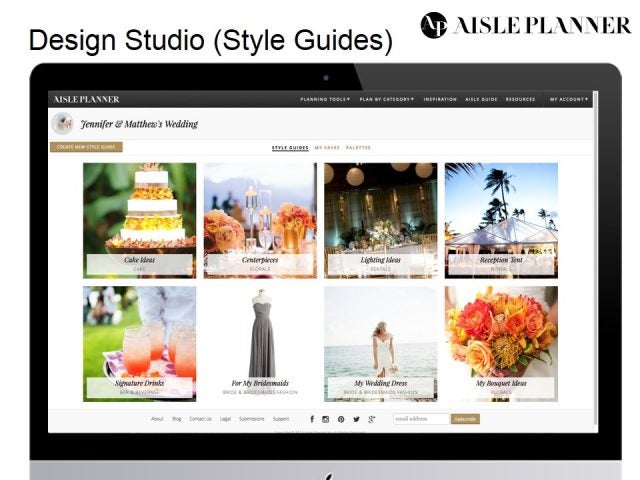Open the Aisle Guide menu item
The height and width of the screenshot is (480, 640).
[481, 99]
